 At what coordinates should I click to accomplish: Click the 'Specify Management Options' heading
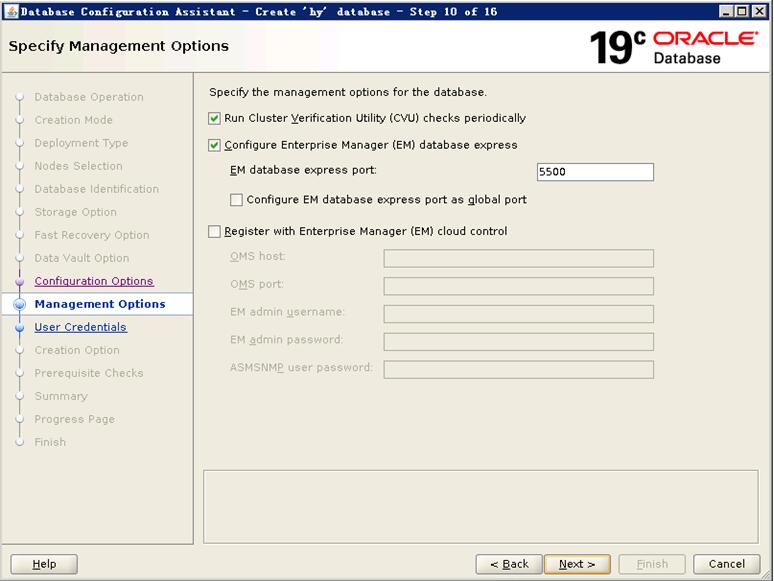118,46
